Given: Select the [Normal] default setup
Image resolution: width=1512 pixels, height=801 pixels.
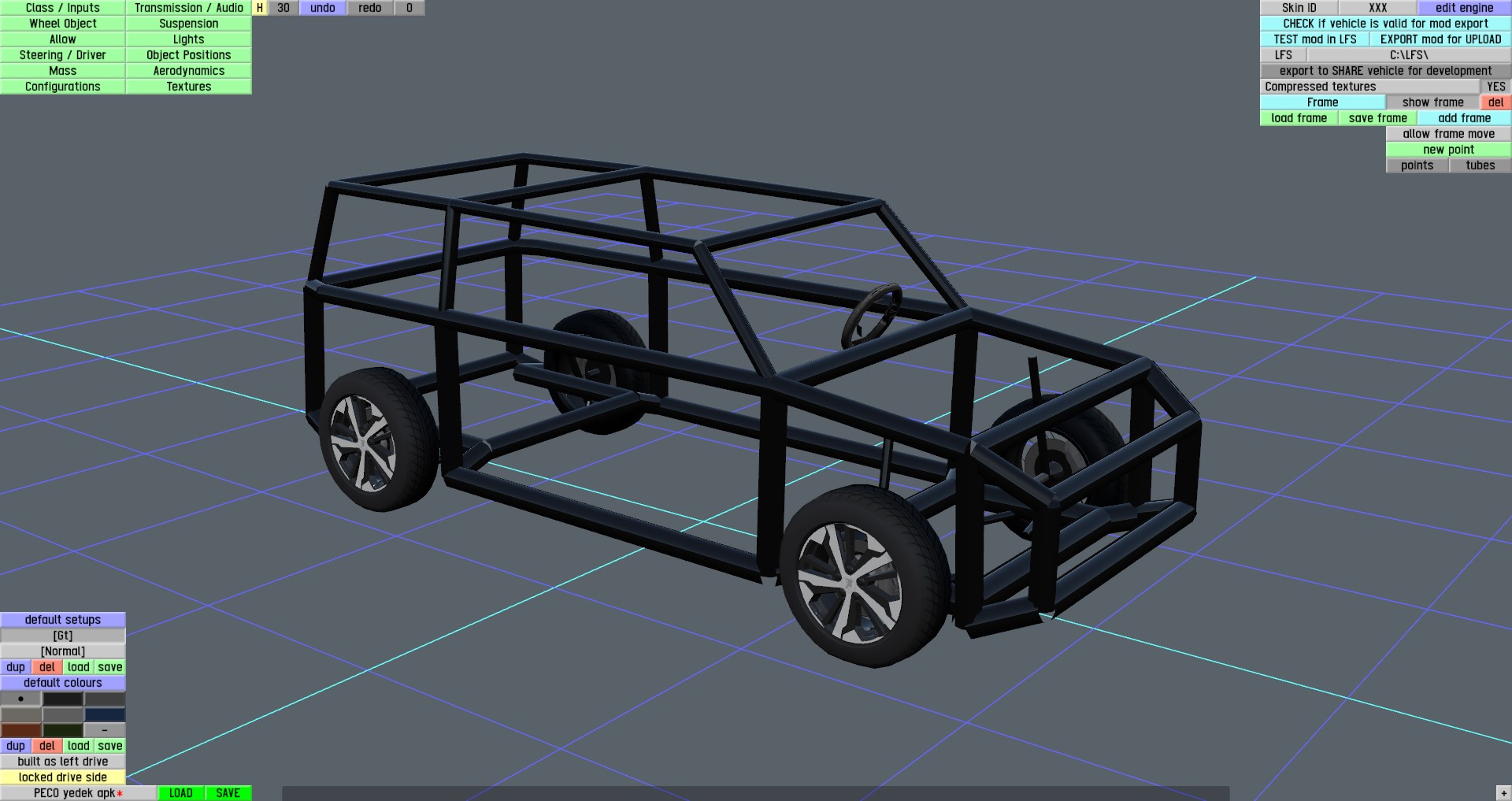Looking at the screenshot, I should point(63,651).
